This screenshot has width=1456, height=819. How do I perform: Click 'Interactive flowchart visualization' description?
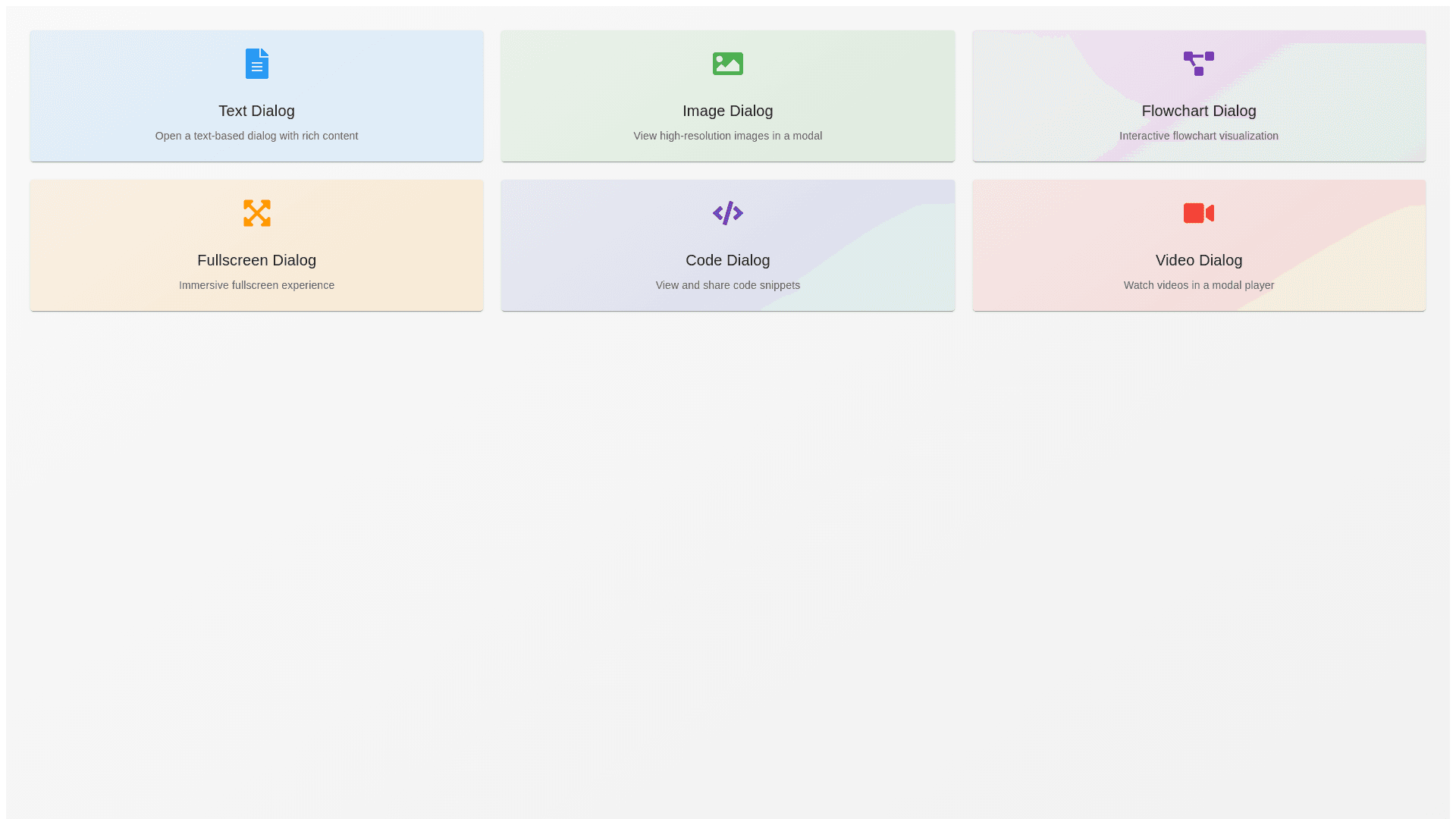coord(1198,136)
